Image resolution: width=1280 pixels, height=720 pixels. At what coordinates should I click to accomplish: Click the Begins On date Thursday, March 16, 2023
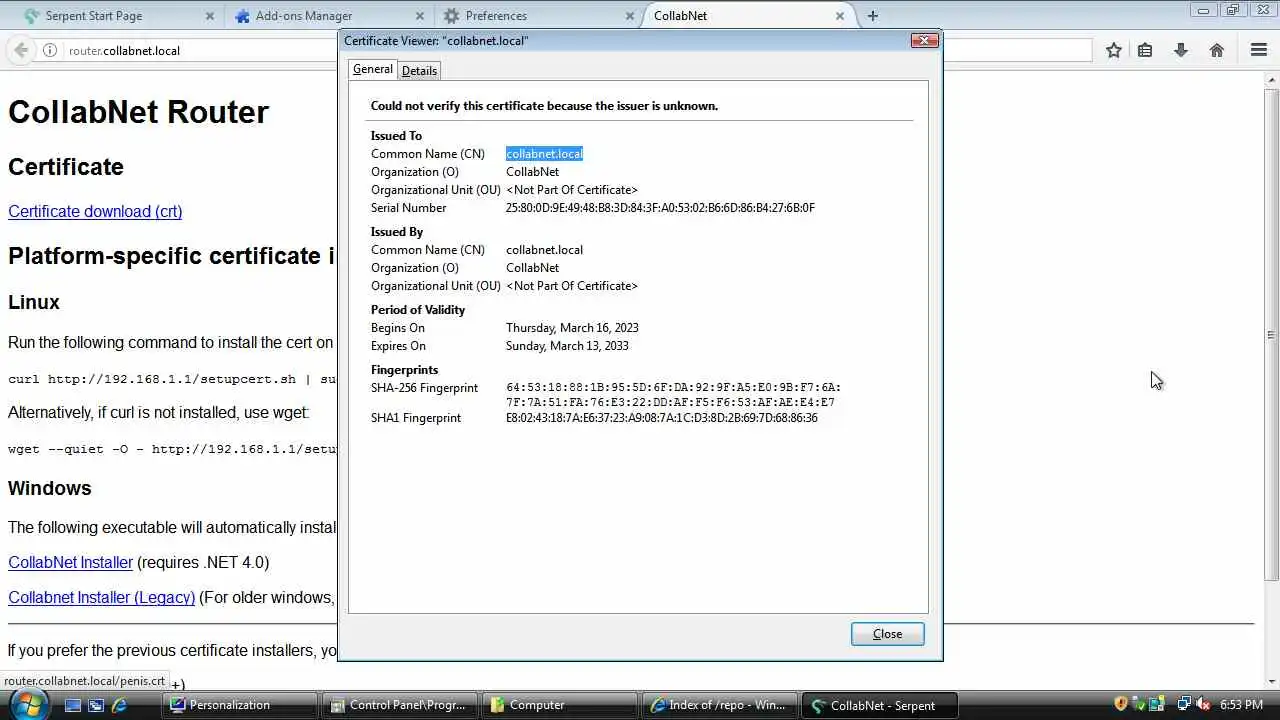[x=572, y=328]
